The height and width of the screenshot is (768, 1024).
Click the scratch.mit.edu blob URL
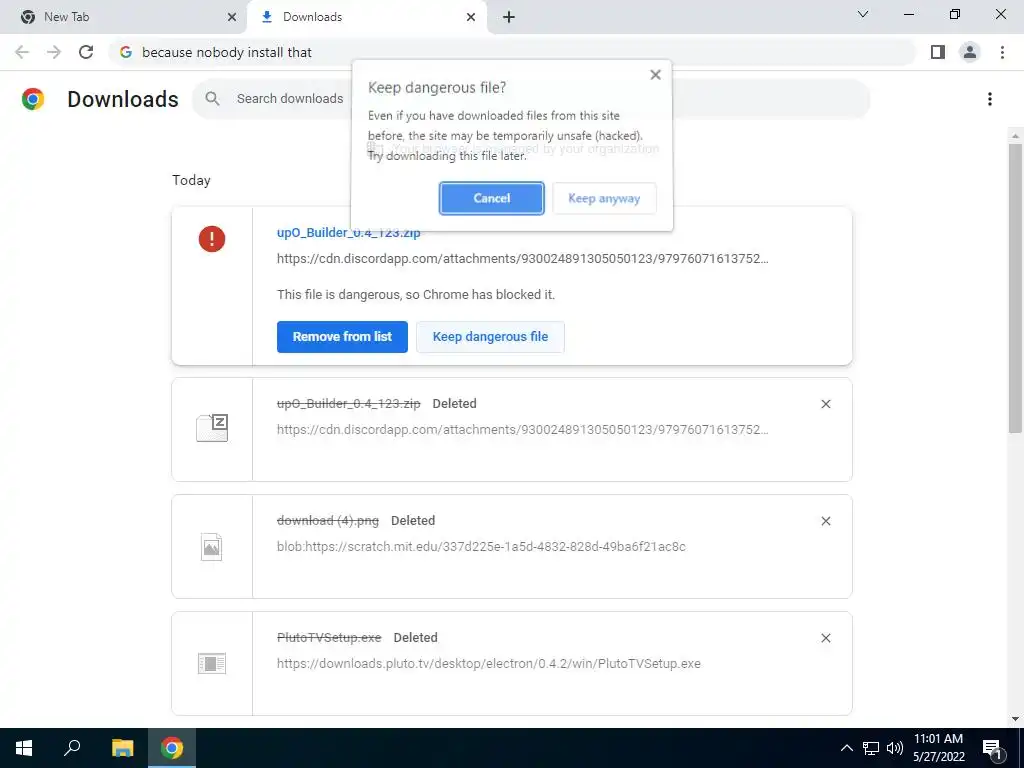(481, 547)
